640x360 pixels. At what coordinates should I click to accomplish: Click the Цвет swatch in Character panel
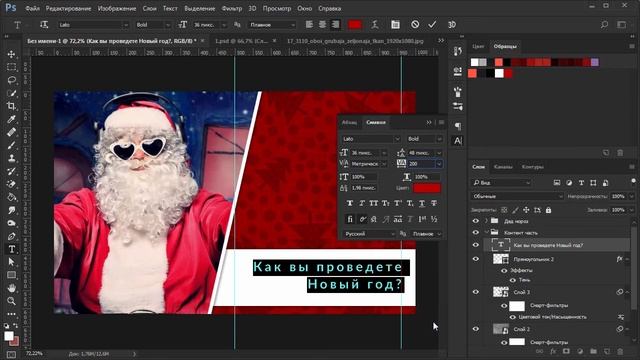click(x=427, y=188)
